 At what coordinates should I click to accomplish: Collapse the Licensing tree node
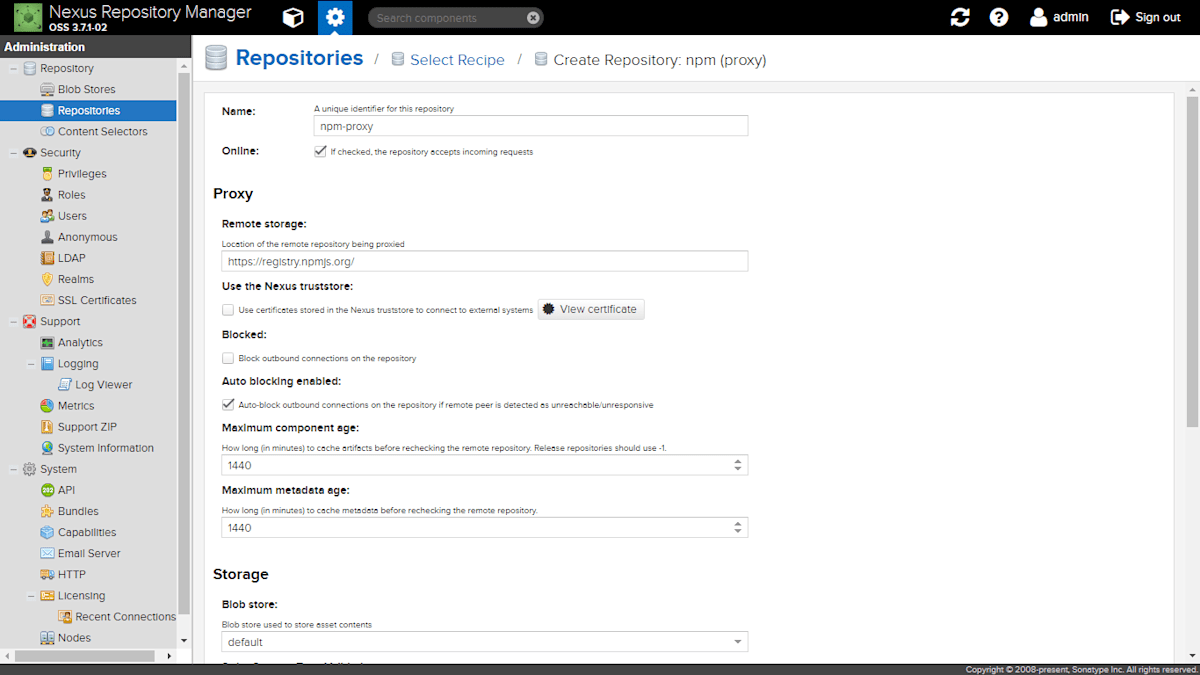(x=31, y=596)
